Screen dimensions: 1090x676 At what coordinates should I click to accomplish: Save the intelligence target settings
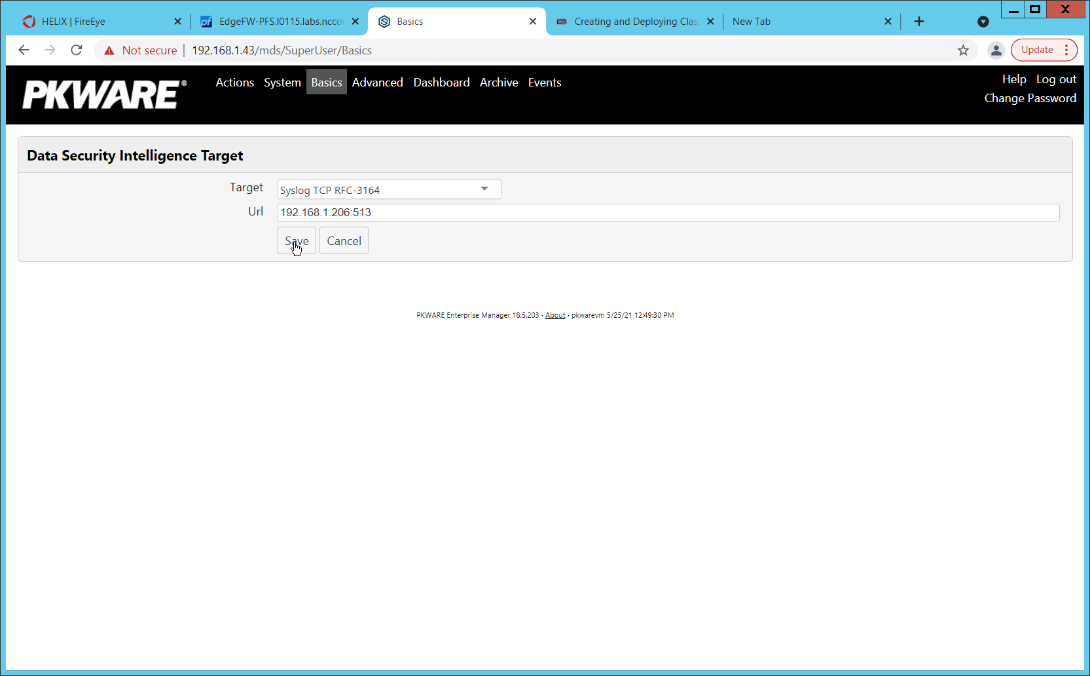296,241
